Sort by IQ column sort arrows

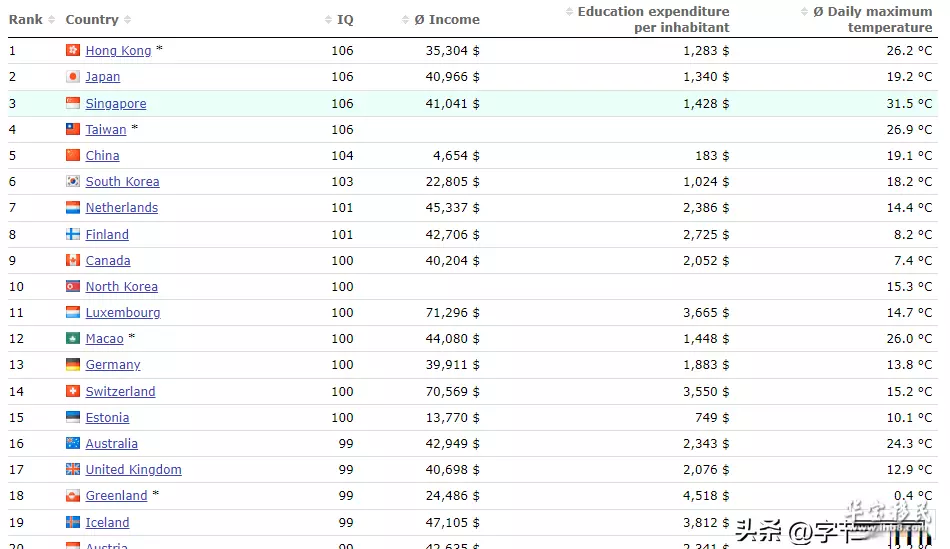click(329, 20)
